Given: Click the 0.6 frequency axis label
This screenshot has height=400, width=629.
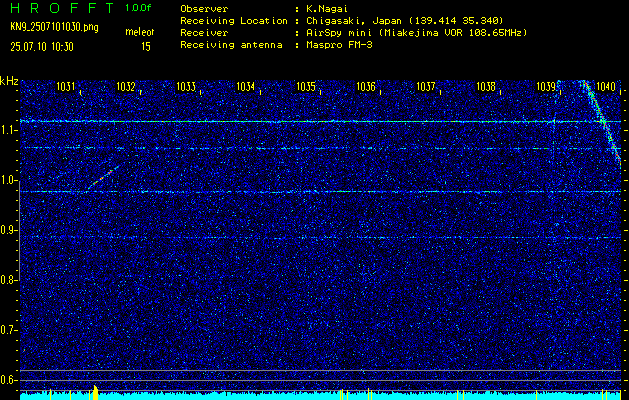Looking at the screenshot, I should click(x=8, y=380).
